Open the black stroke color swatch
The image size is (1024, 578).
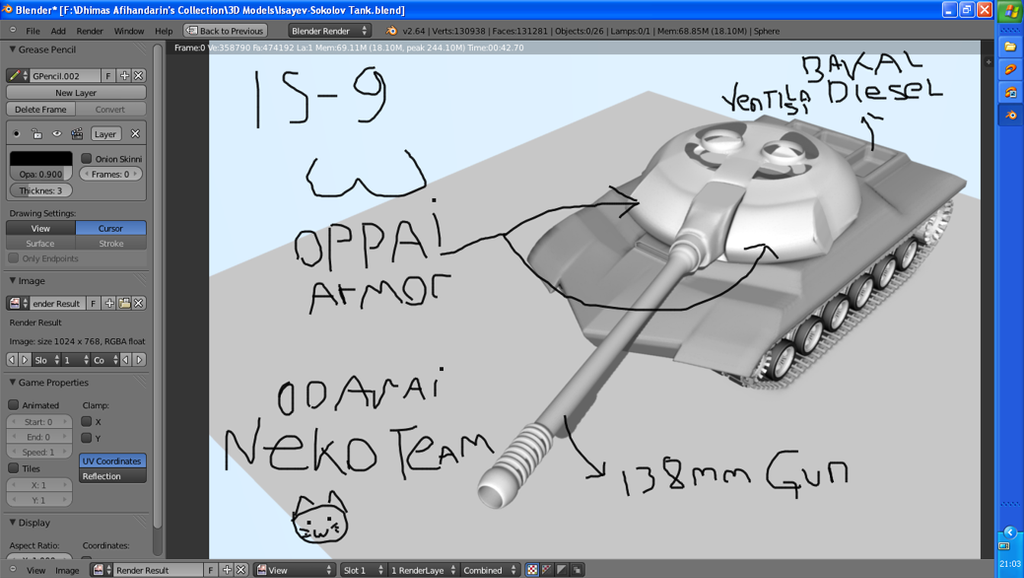[x=40, y=158]
